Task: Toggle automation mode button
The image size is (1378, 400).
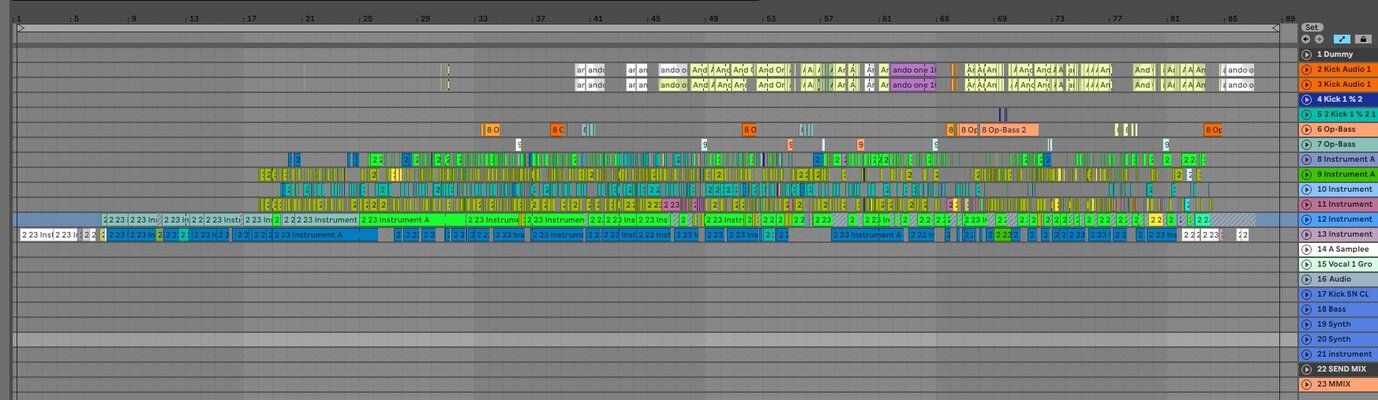Action: [x=1342, y=39]
